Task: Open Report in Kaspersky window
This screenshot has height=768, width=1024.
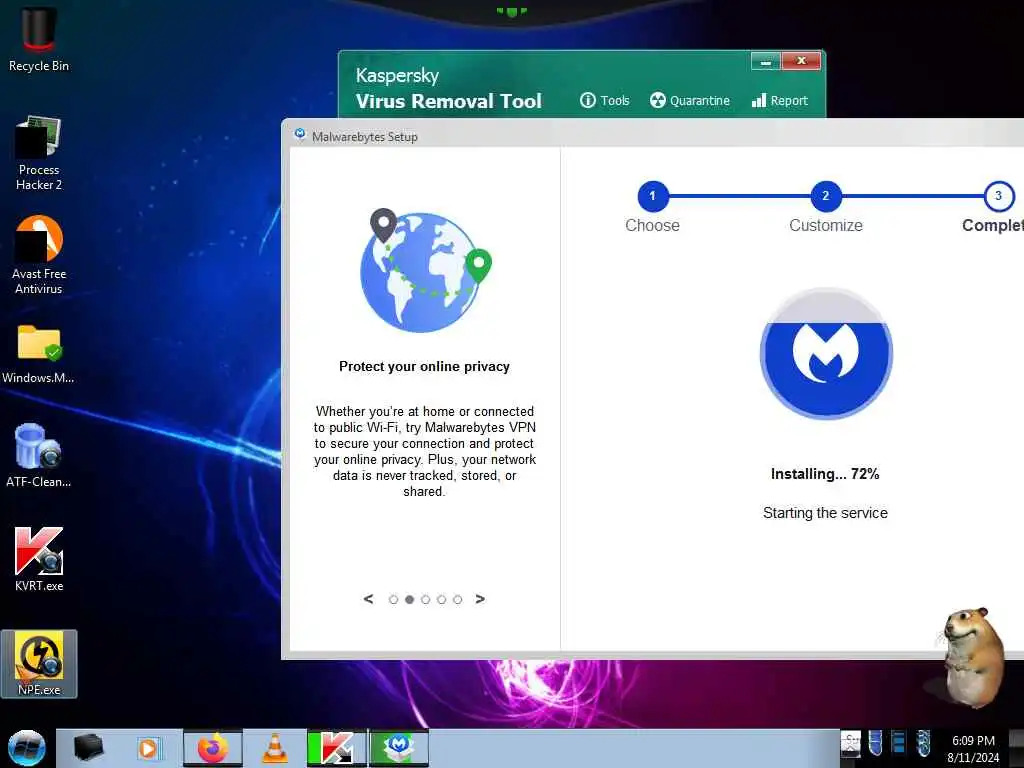Action: [780, 101]
